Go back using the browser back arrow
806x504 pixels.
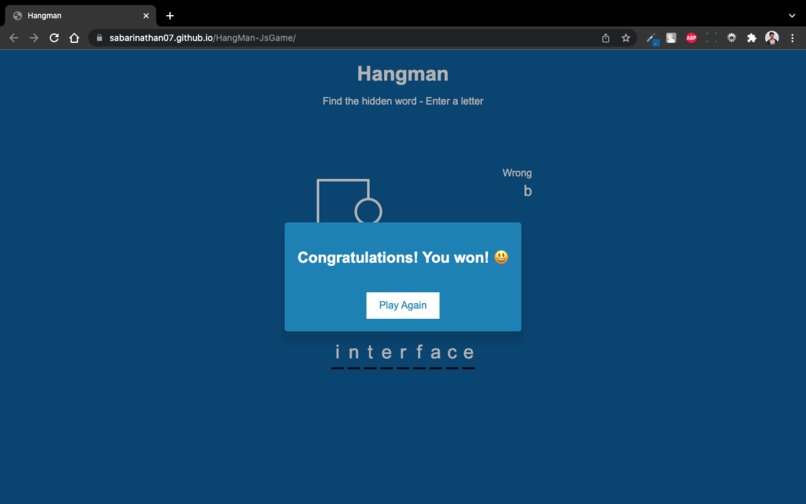tap(14, 38)
